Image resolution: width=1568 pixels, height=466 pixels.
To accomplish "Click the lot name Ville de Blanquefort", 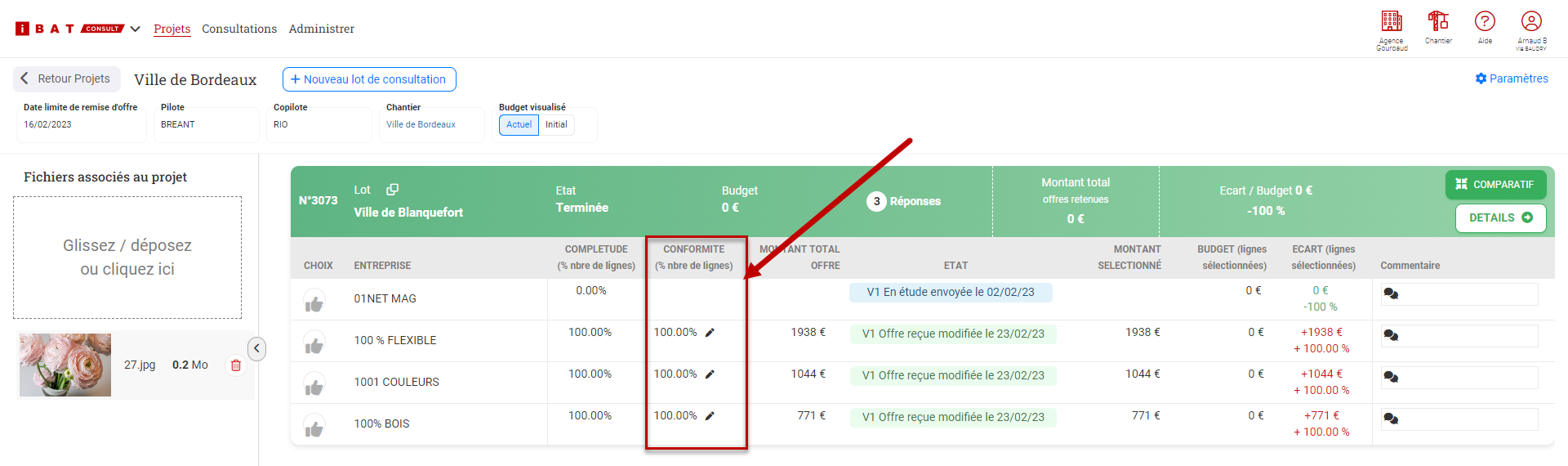I will coord(408,213).
